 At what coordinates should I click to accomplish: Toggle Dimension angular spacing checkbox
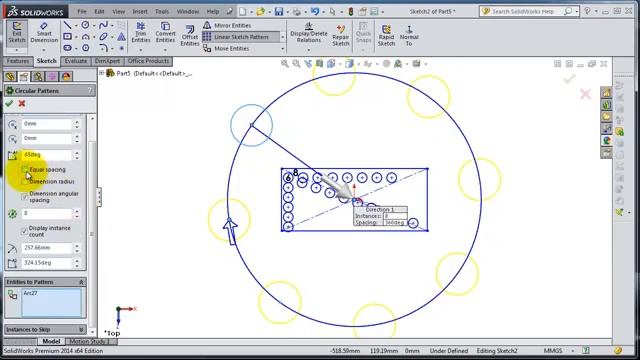click(24, 196)
